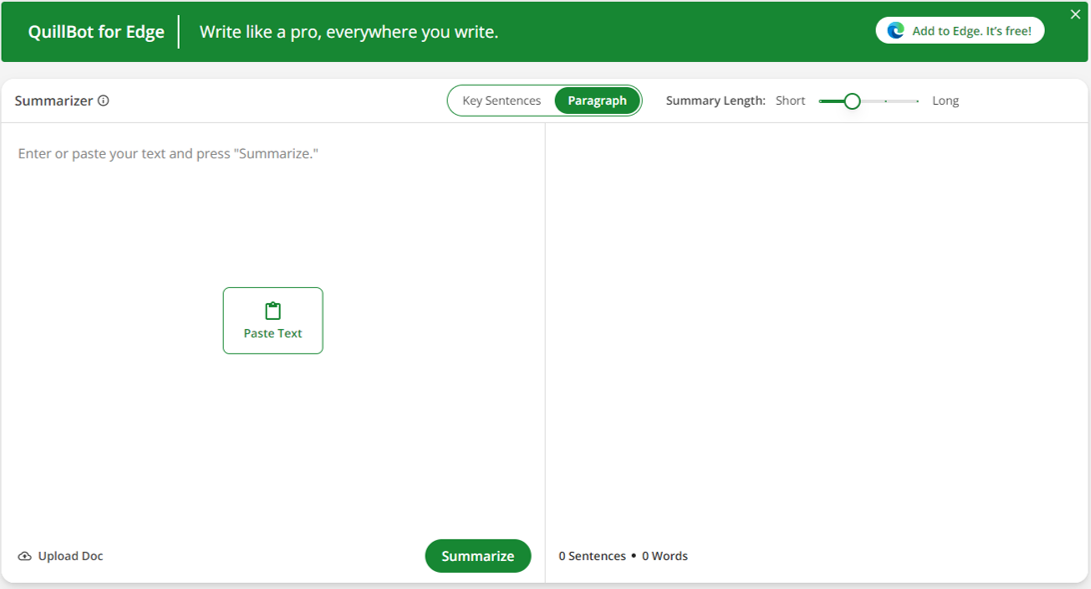Set summary length to Long end of slider

918,102
